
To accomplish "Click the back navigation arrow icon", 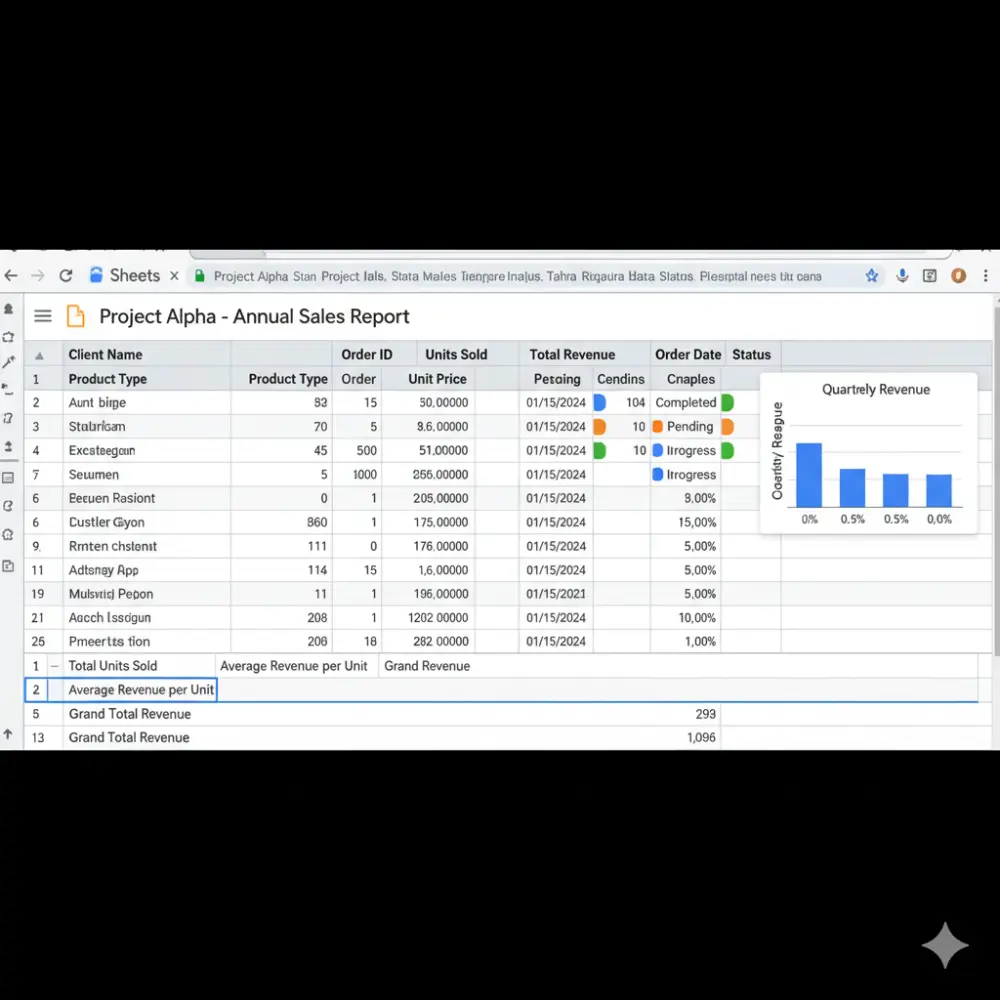I will (x=11, y=275).
